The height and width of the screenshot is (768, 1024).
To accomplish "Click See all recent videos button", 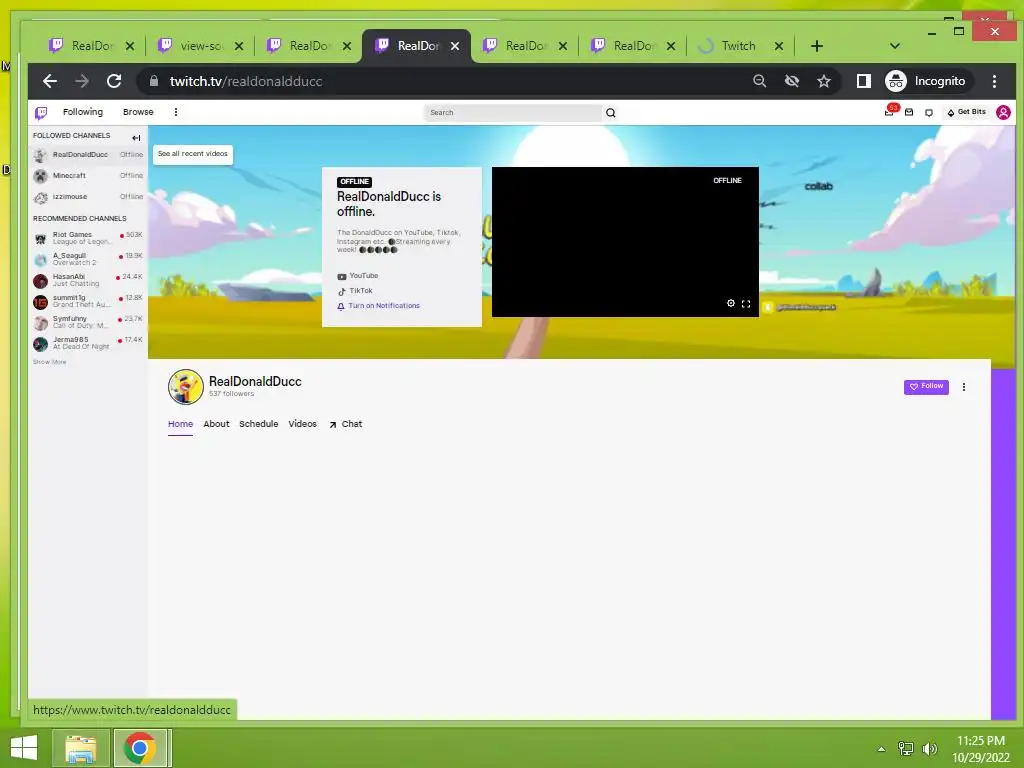I will (193, 154).
